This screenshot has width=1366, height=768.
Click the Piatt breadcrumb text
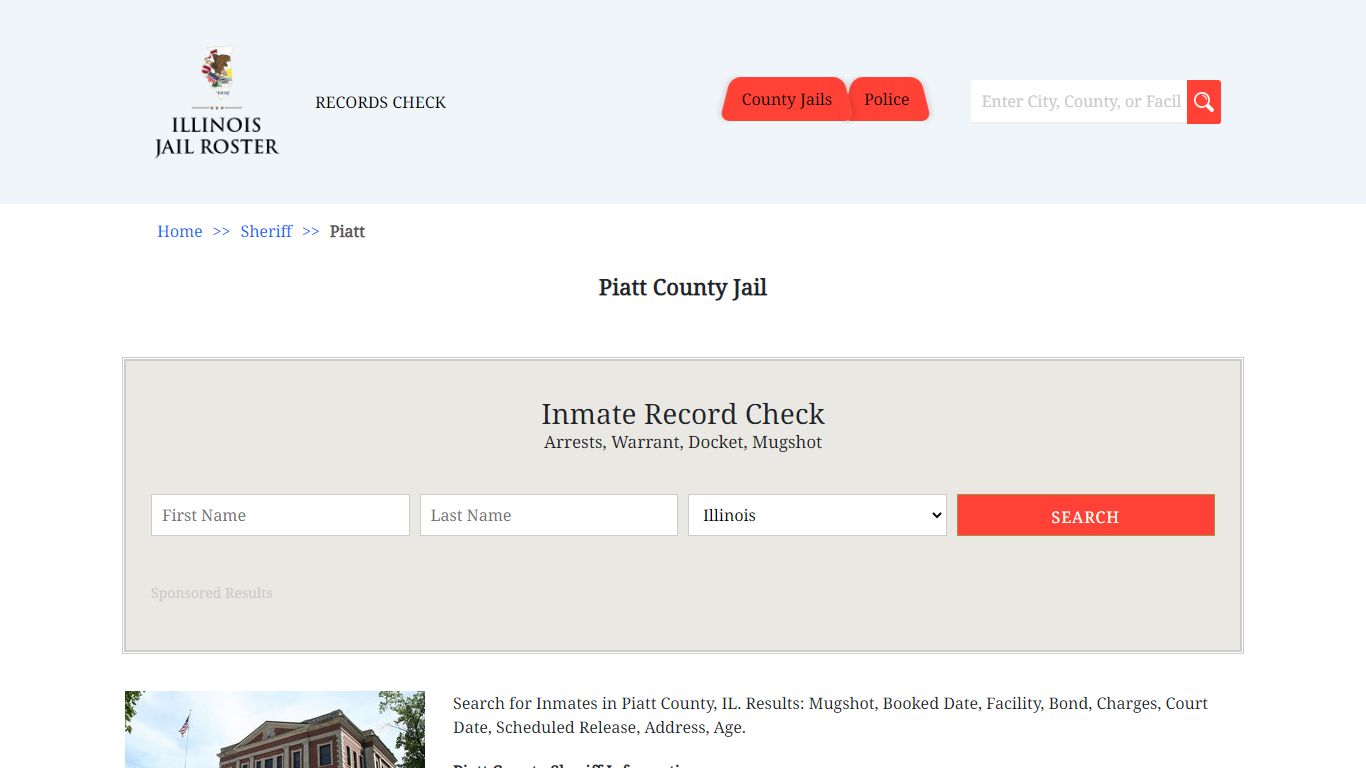pyautogui.click(x=347, y=231)
